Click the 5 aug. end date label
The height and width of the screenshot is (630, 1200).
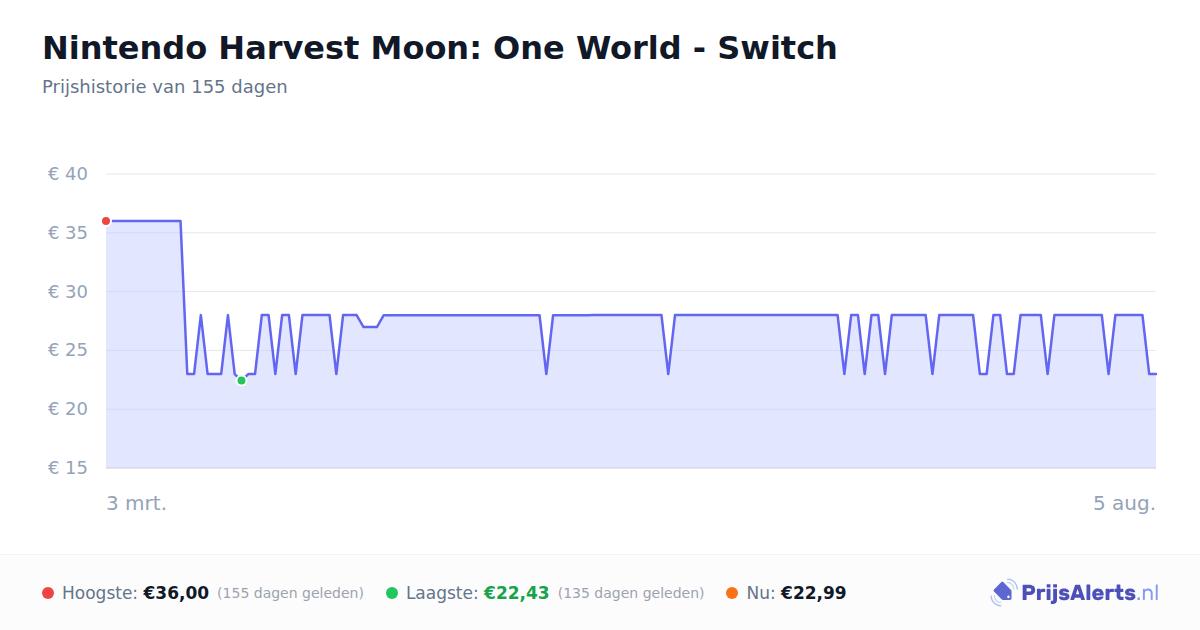pos(1124,503)
